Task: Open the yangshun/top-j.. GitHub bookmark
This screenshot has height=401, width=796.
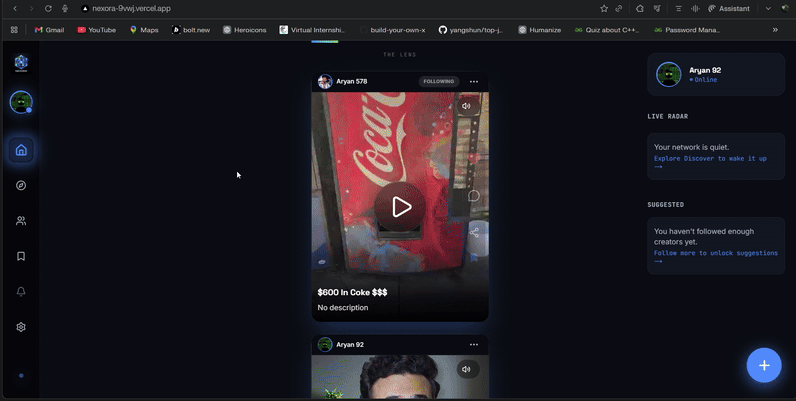Action: point(471,30)
